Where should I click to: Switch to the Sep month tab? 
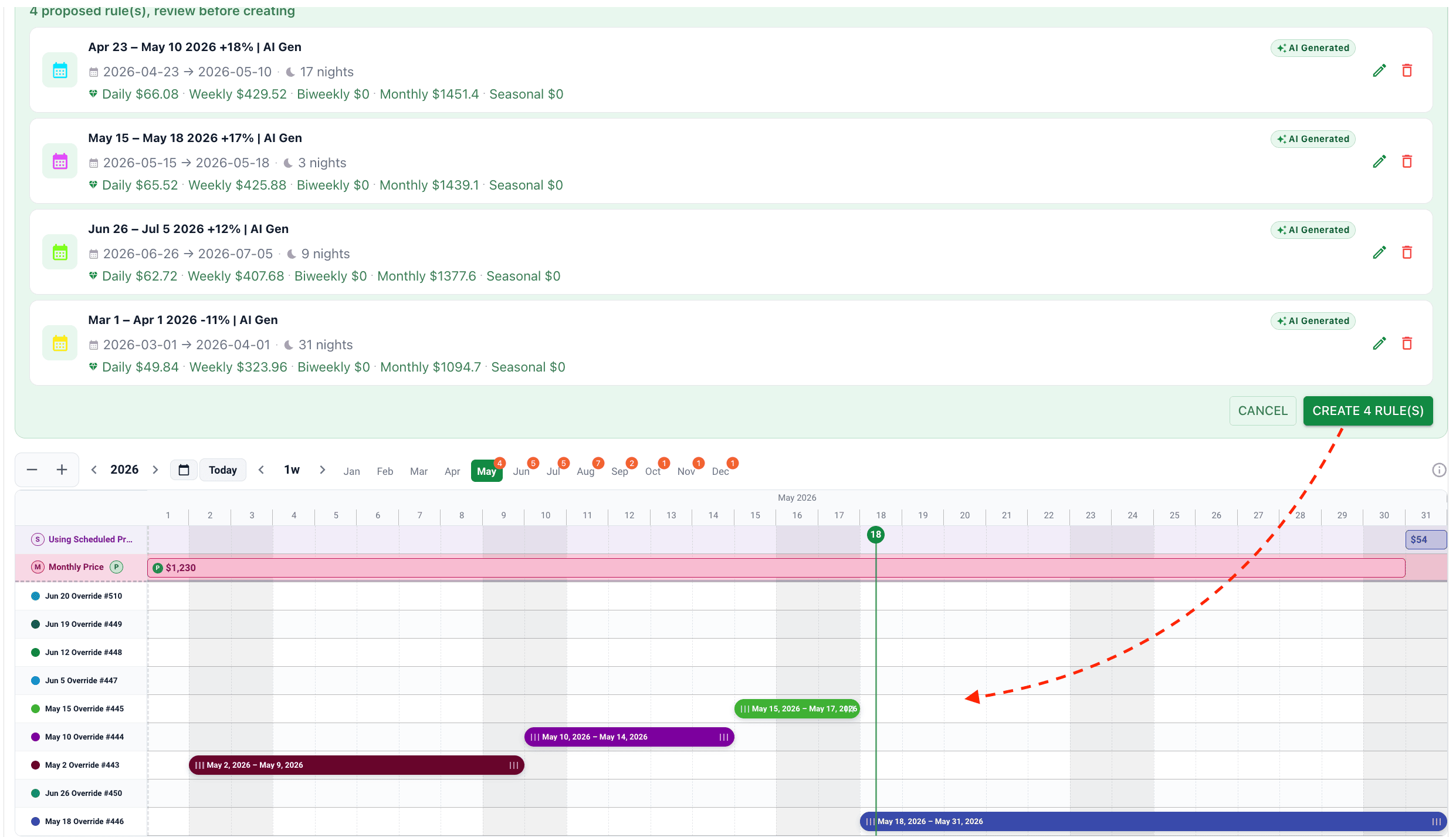pos(619,471)
